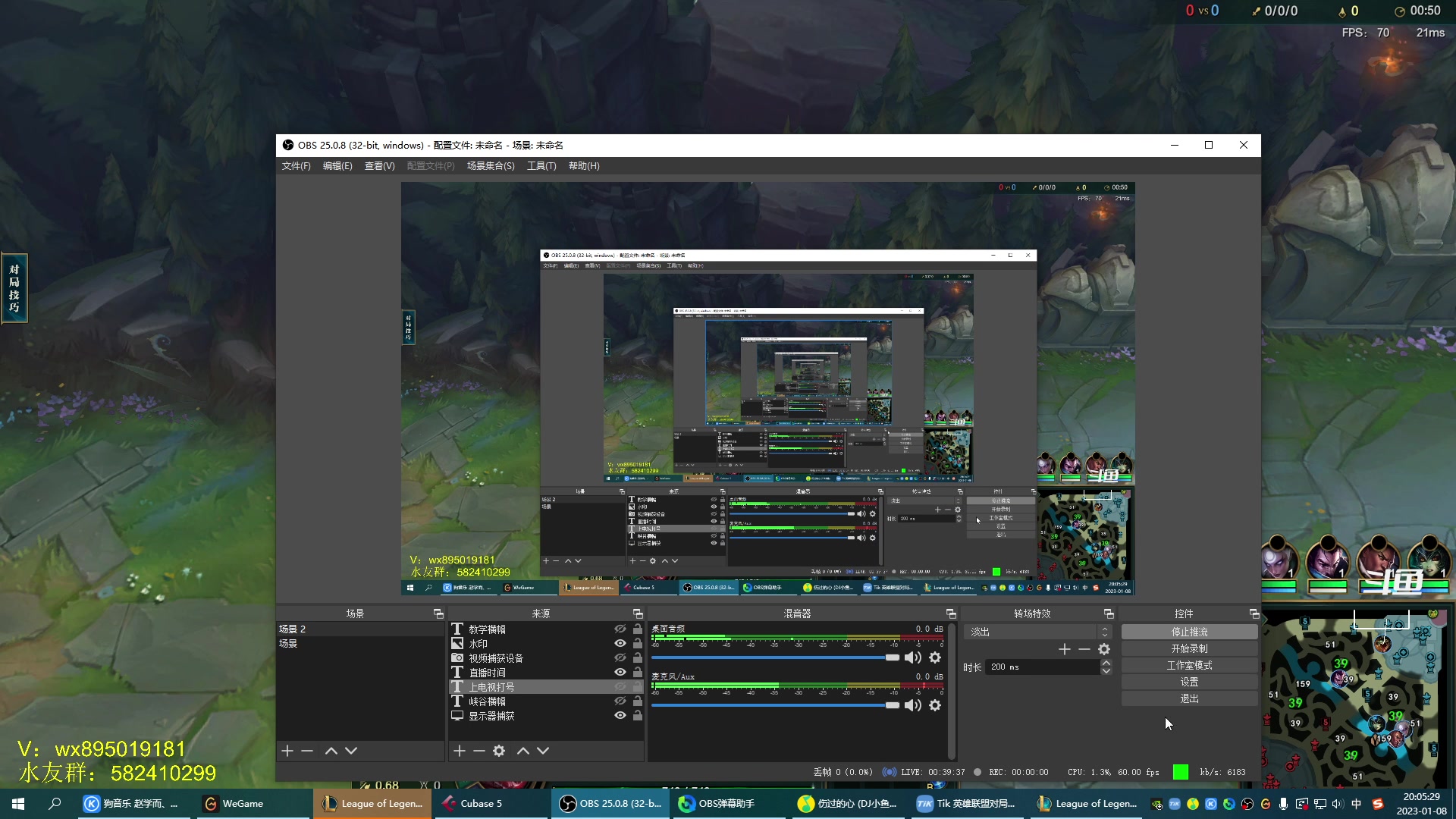Adjust the 桌面音频 volume slider

[x=775, y=657]
